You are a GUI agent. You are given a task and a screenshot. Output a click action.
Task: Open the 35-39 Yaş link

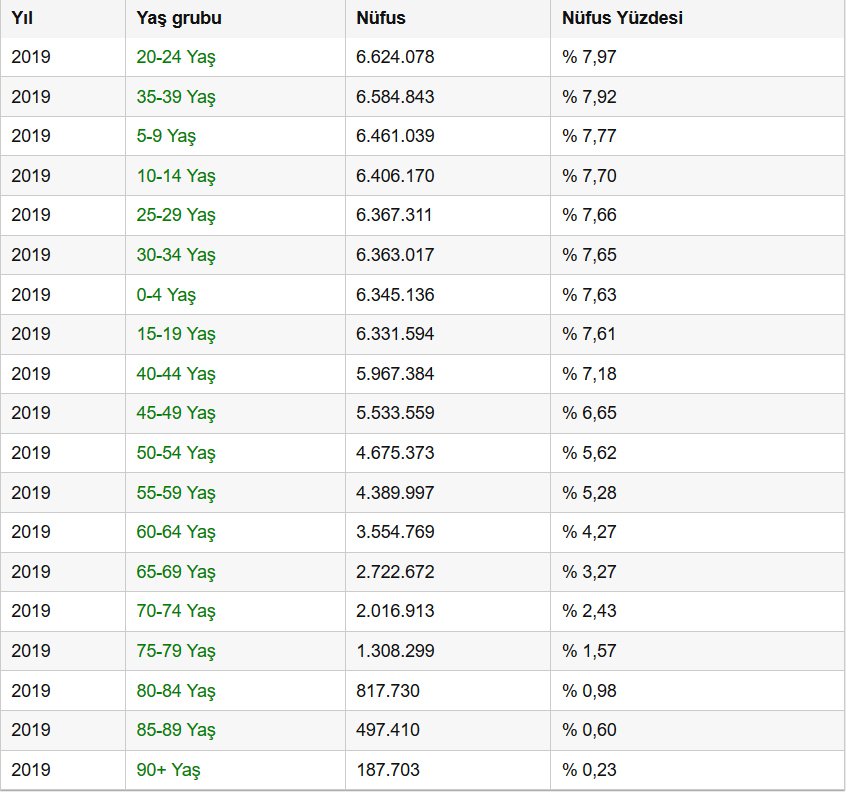176,97
